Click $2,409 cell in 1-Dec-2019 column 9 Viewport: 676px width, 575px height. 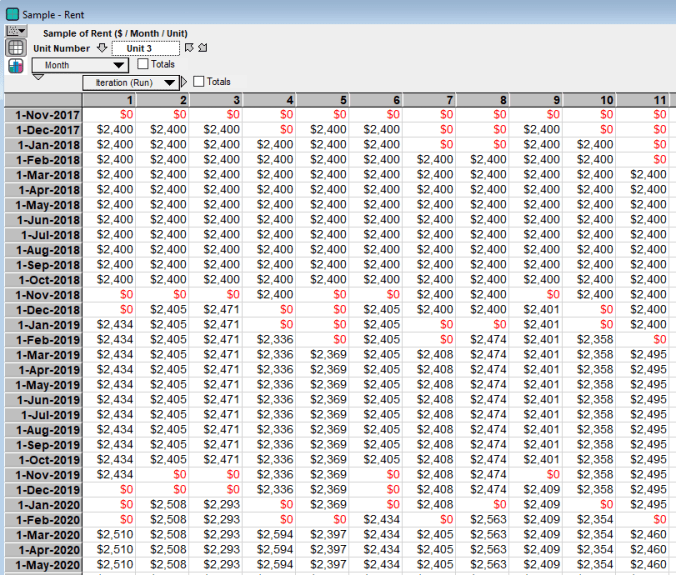[536, 489]
